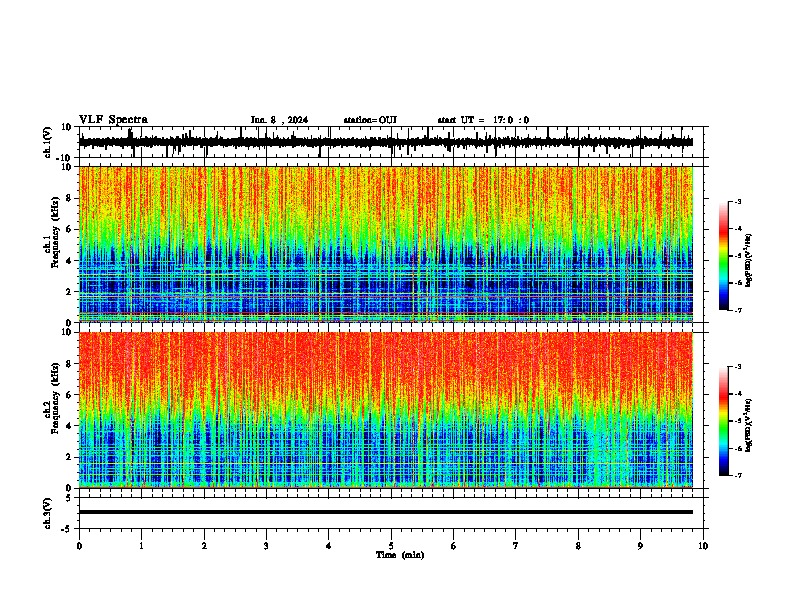Click time axis tick label "9"

(640, 546)
